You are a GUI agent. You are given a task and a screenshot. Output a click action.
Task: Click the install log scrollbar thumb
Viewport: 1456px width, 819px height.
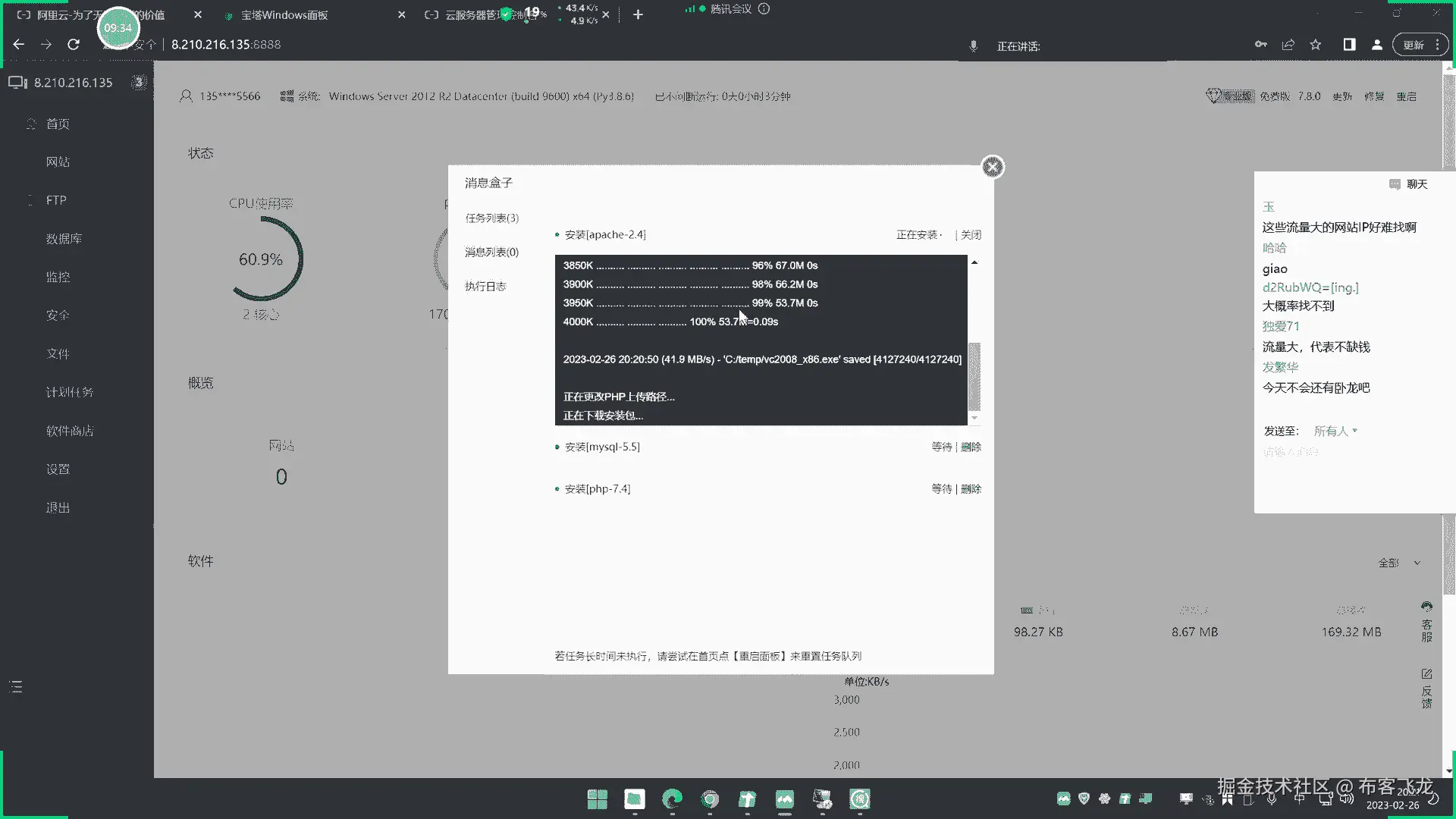[974, 376]
